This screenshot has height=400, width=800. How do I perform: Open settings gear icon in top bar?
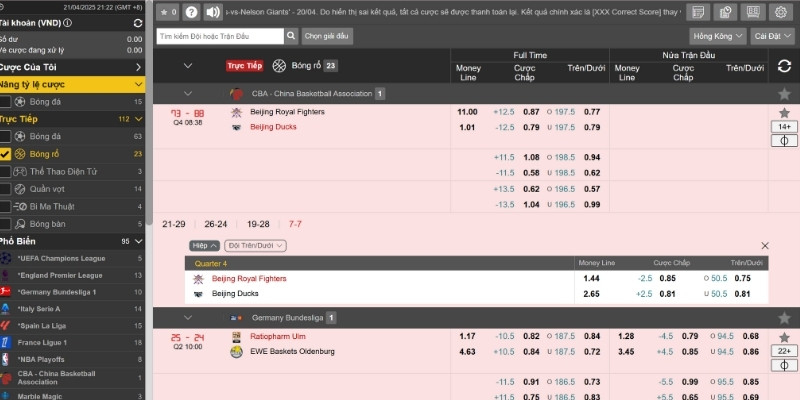[x=781, y=12]
